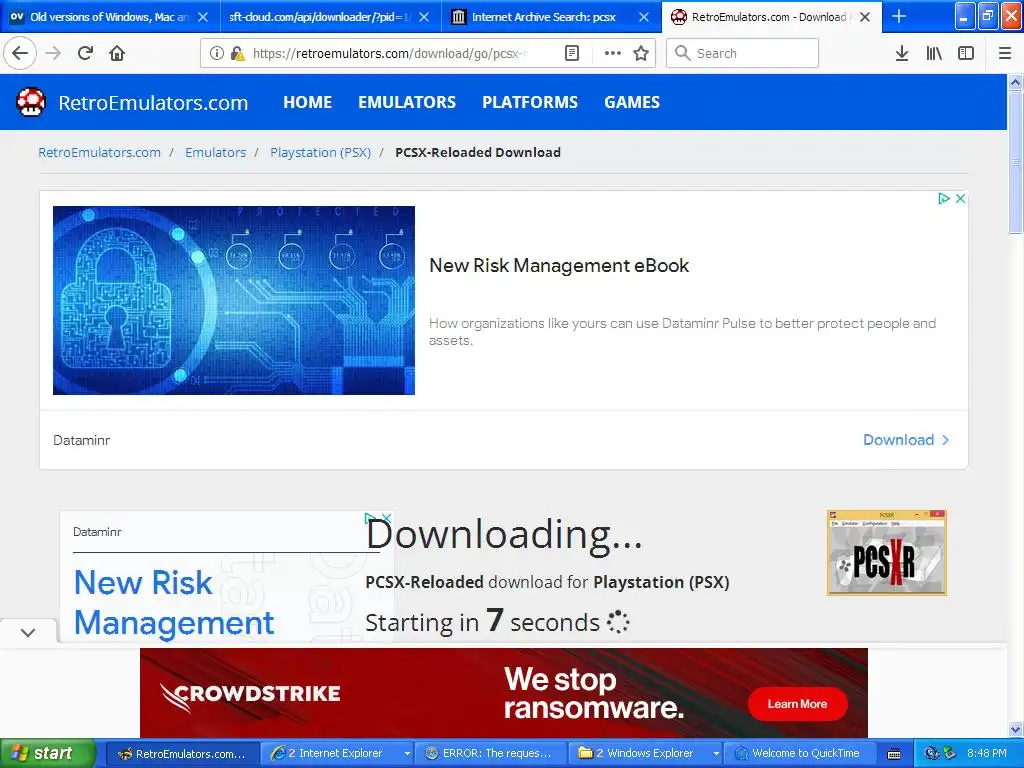Click RetroEmulators.com site title
The height and width of the screenshot is (768, 1024).
(x=153, y=103)
